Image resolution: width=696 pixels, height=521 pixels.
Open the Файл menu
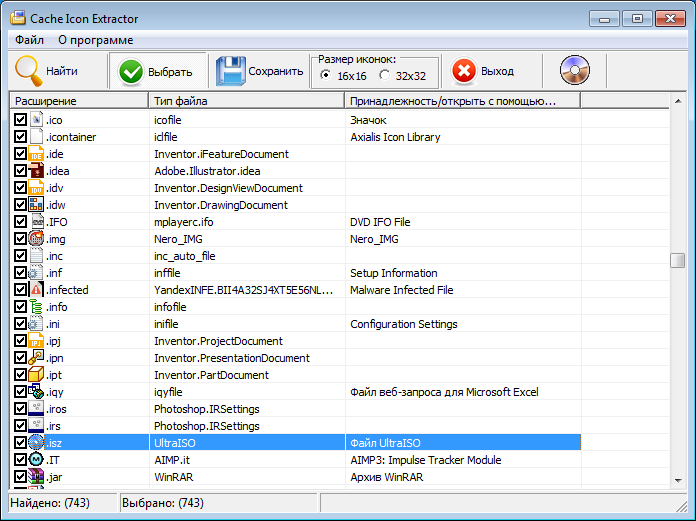coord(29,40)
